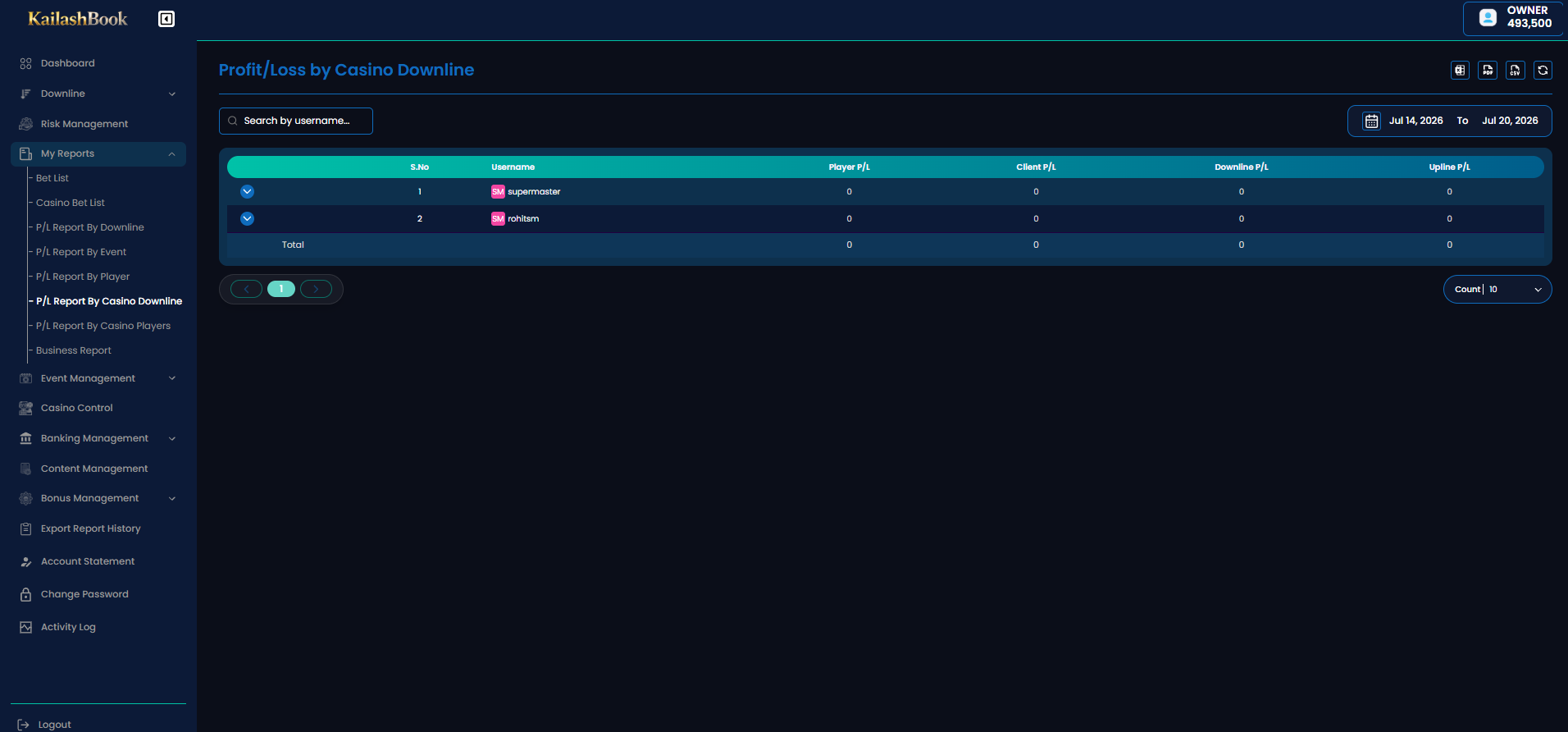This screenshot has width=1568, height=732.
Task: Click the Profit/Loss by Casino Downline heading
Action: point(346,71)
